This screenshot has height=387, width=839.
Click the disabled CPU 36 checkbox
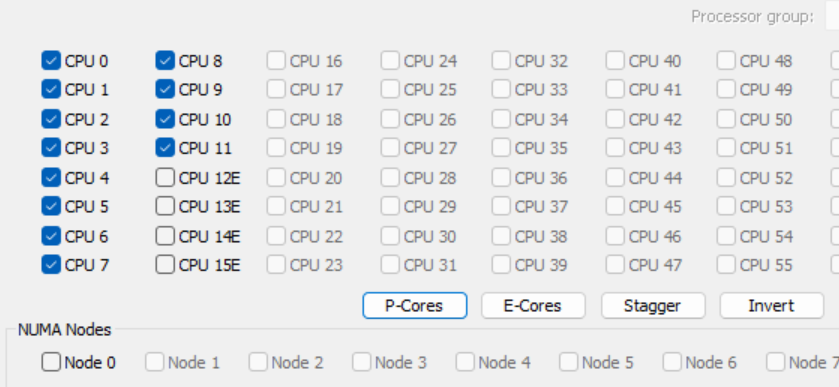tap(501, 177)
